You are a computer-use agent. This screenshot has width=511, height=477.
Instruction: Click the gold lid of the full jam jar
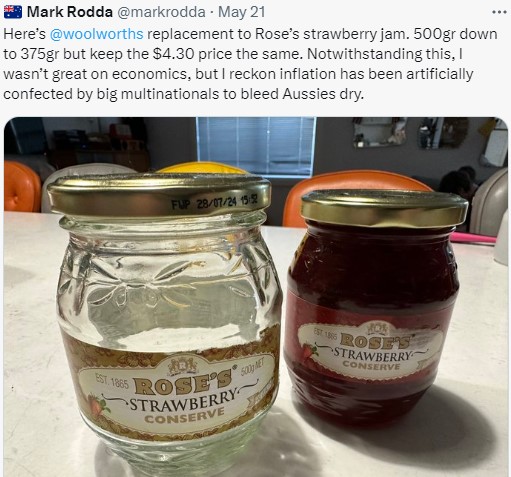tap(384, 207)
